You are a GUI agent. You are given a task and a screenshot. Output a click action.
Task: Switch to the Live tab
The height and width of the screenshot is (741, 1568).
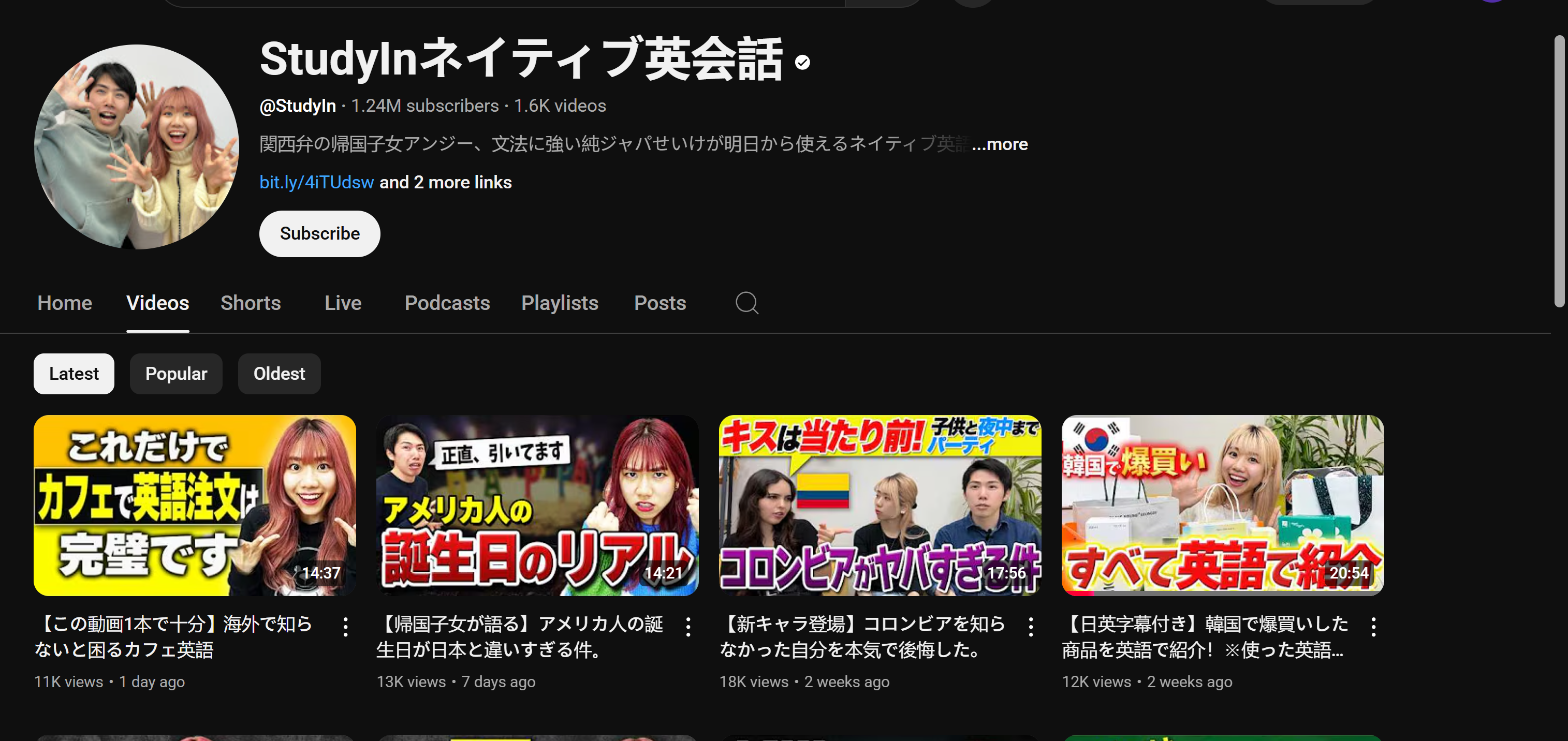(x=343, y=303)
